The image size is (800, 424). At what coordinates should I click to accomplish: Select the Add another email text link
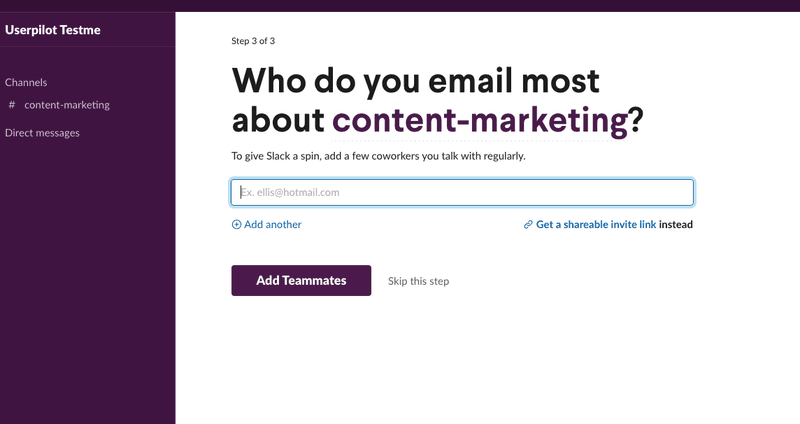point(273,225)
